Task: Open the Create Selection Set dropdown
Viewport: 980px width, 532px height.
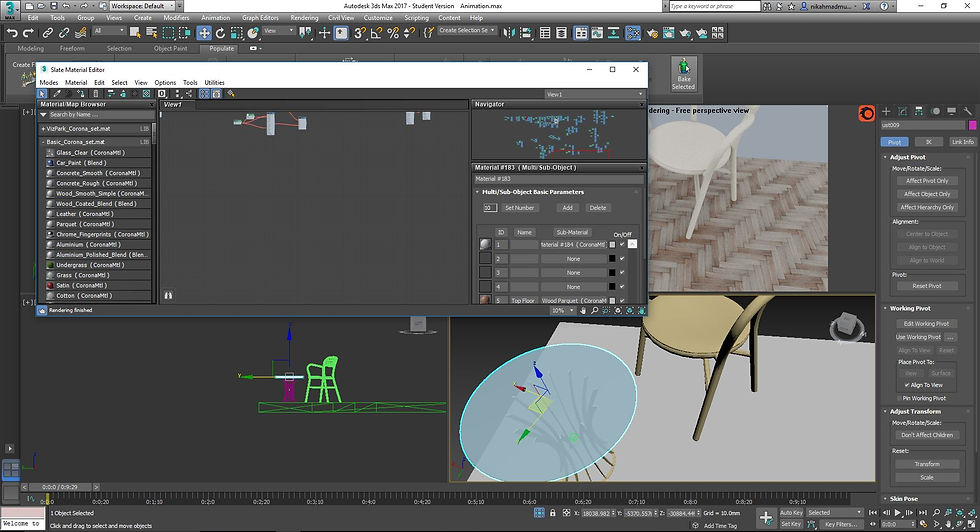Action: pos(466,31)
